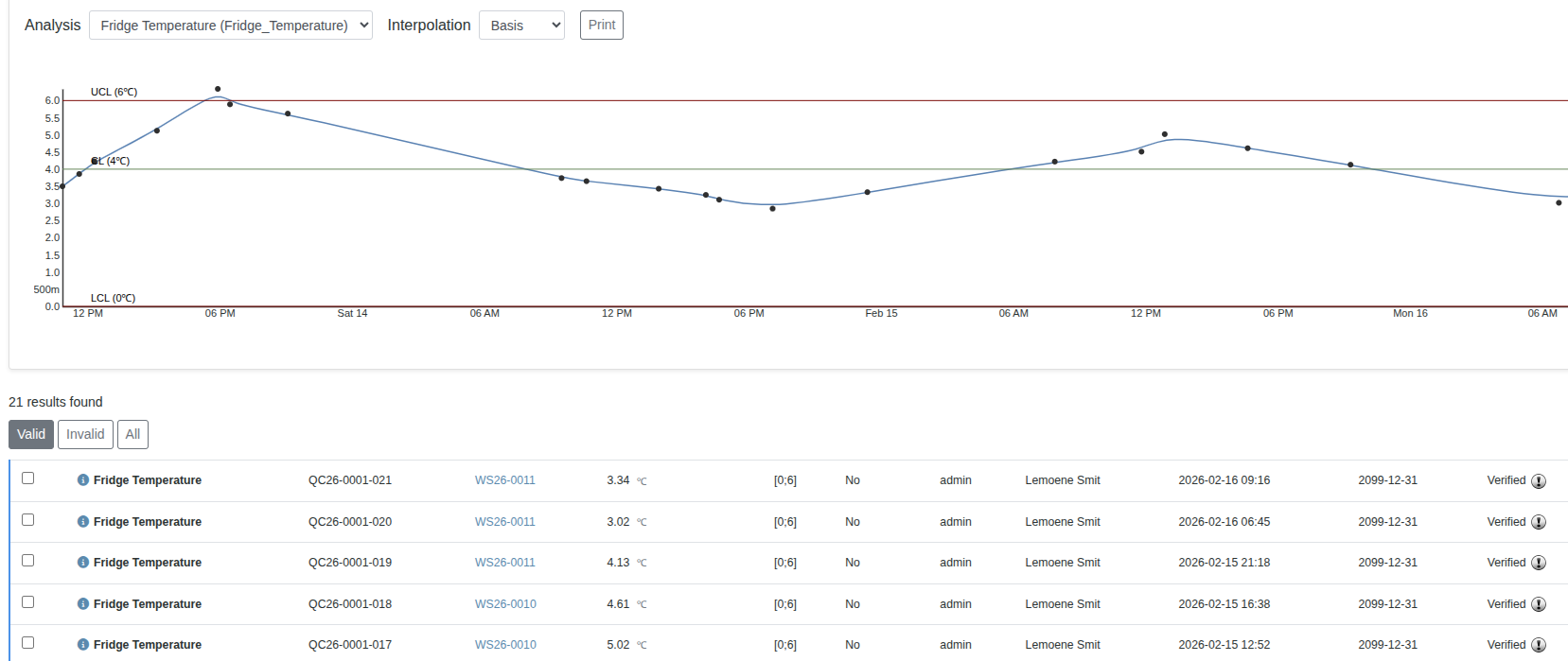This screenshot has width=1568, height=661.
Task: Open worksheet link WS26-0011 in first row
Action: click(x=504, y=480)
